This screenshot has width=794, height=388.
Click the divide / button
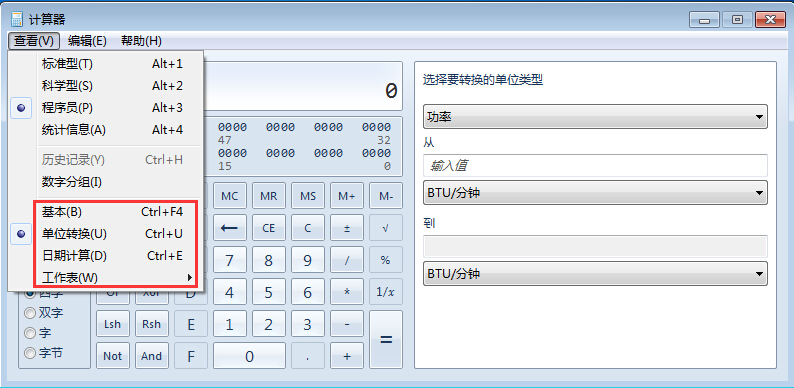[x=346, y=260]
